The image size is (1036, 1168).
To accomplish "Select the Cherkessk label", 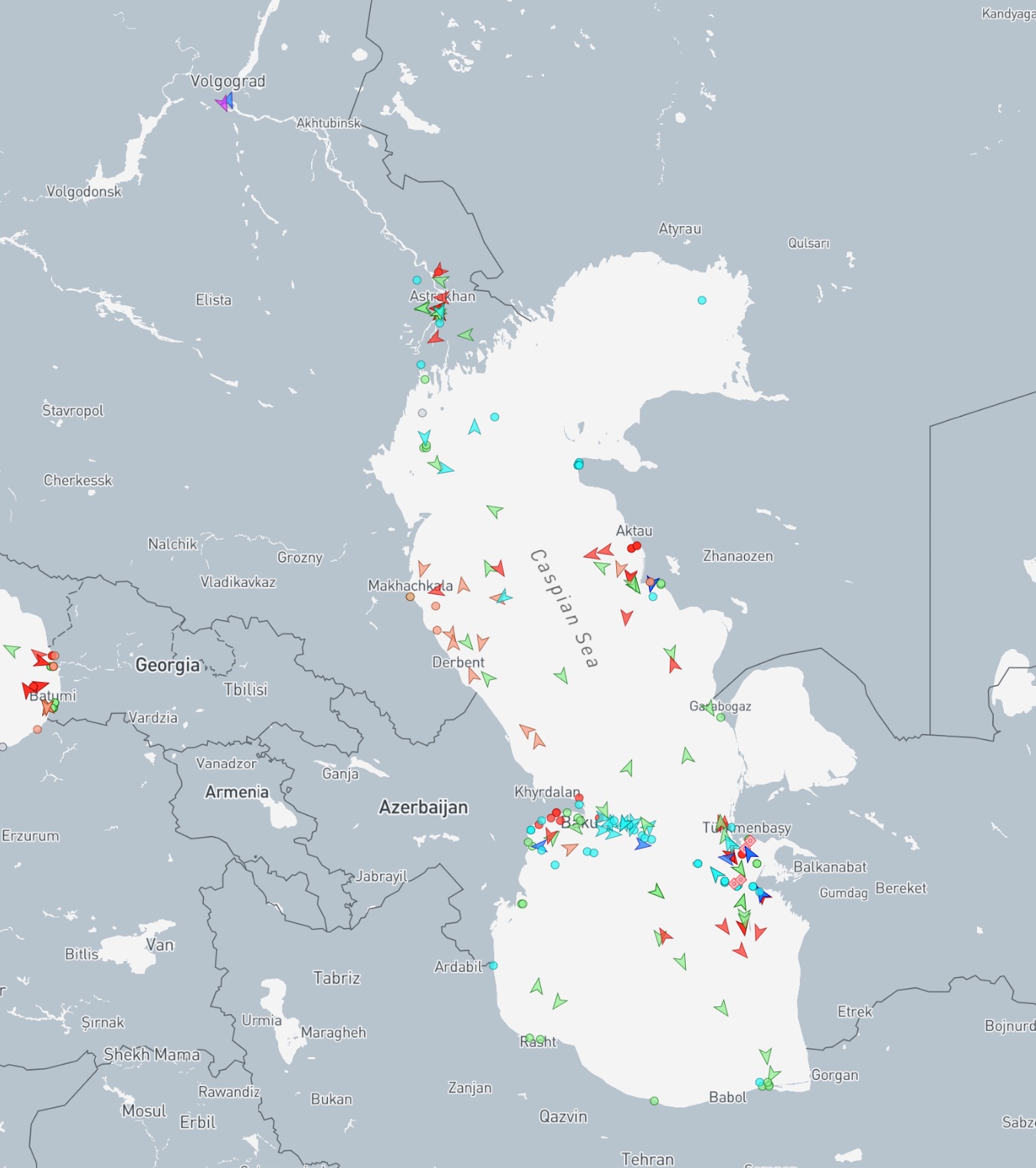I will coord(78,481).
